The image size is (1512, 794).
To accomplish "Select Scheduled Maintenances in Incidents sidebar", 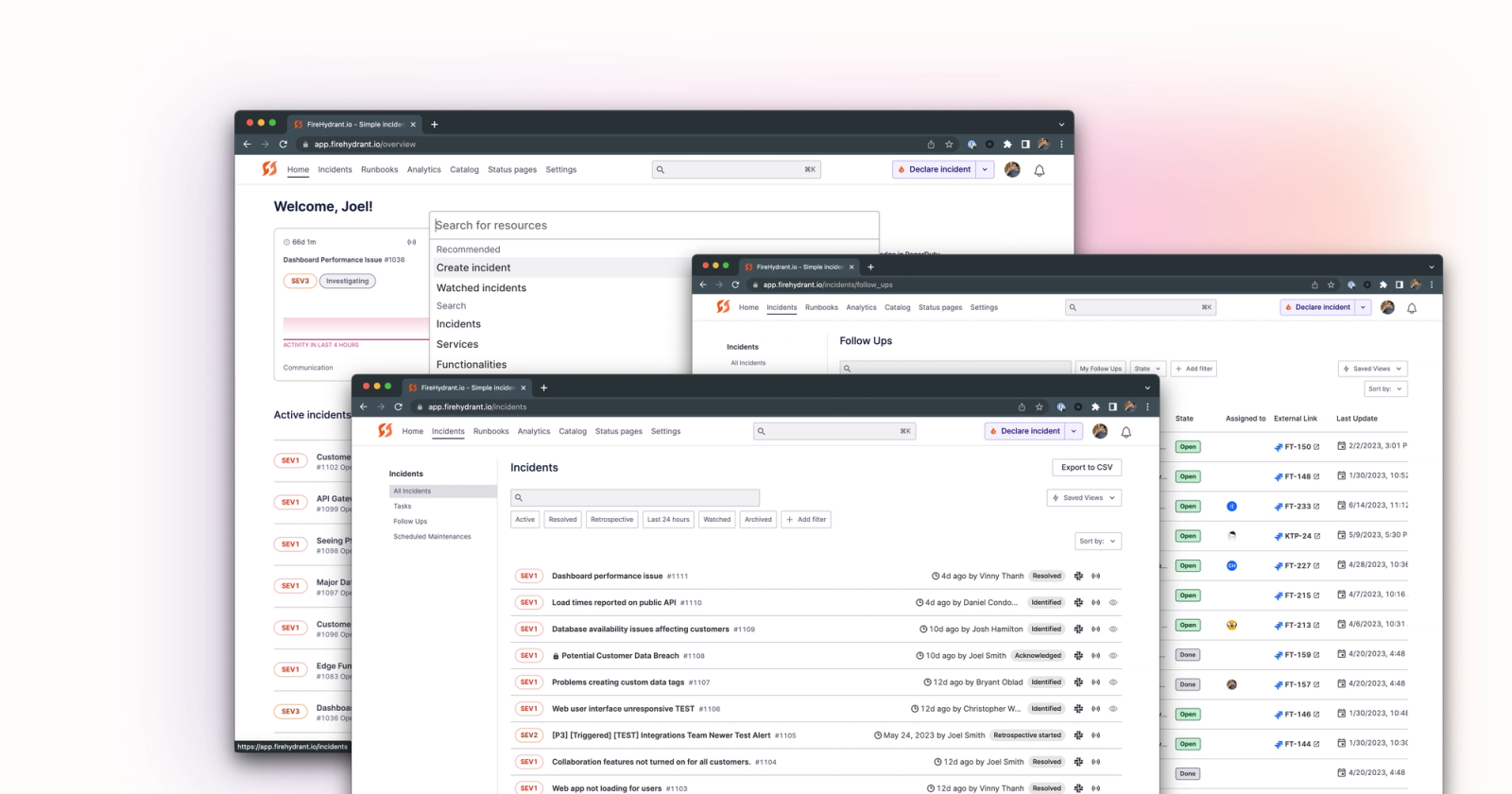I will click(432, 536).
